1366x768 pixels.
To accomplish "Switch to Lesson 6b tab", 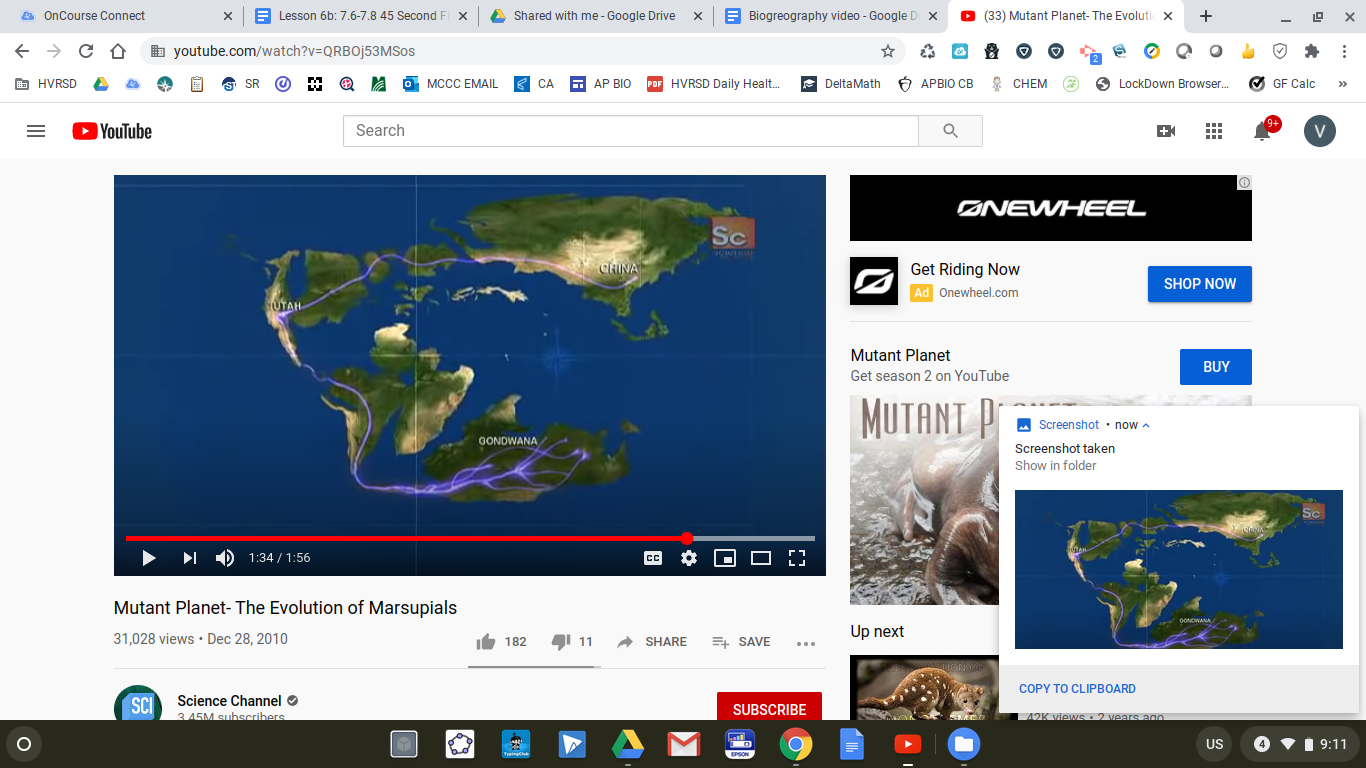I will point(360,16).
